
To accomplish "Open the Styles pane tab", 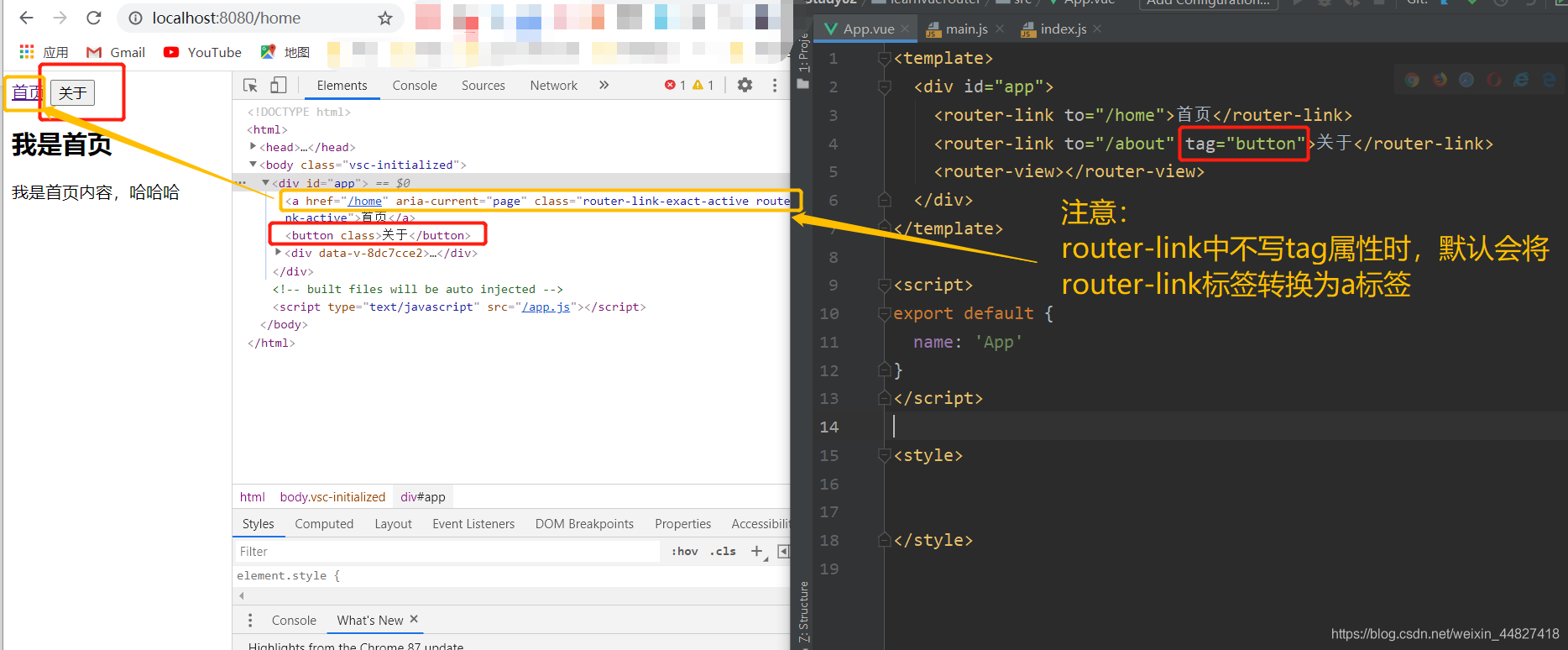I will tap(258, 524).
